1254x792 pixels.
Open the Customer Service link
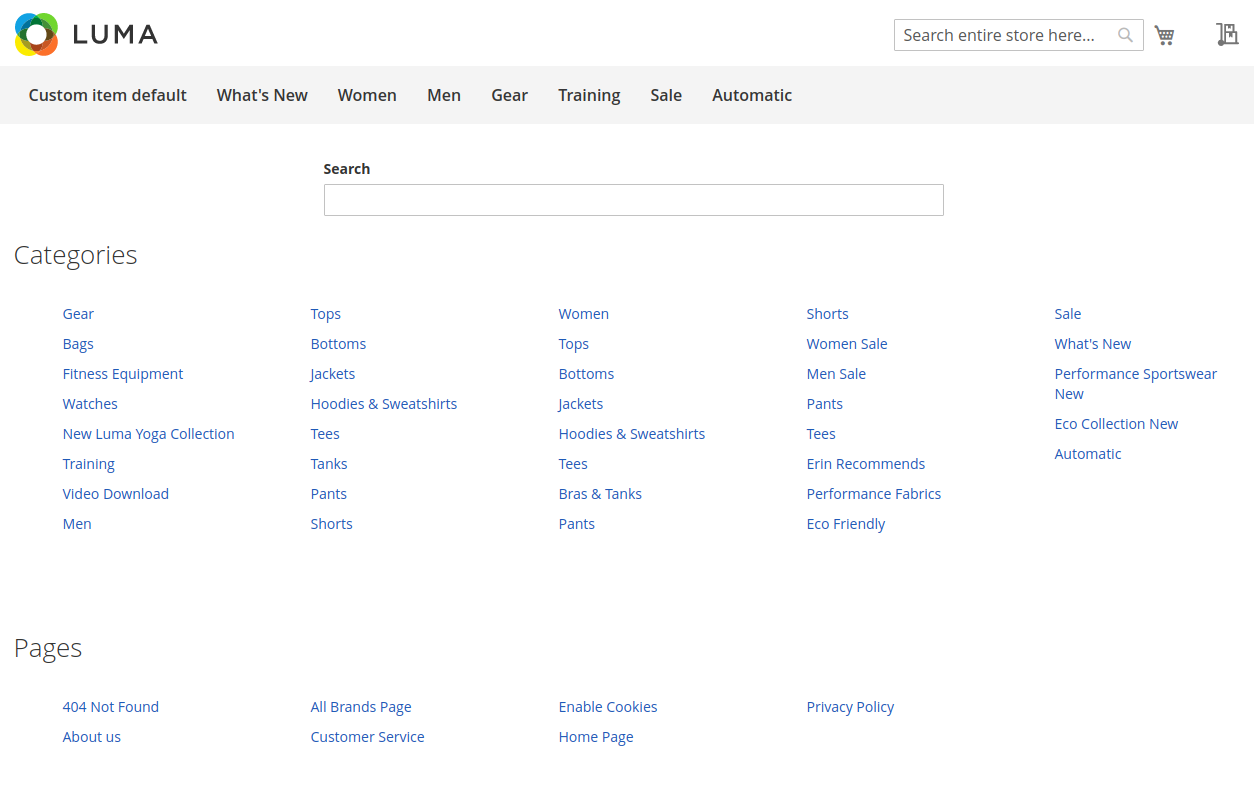click(367, 737)
